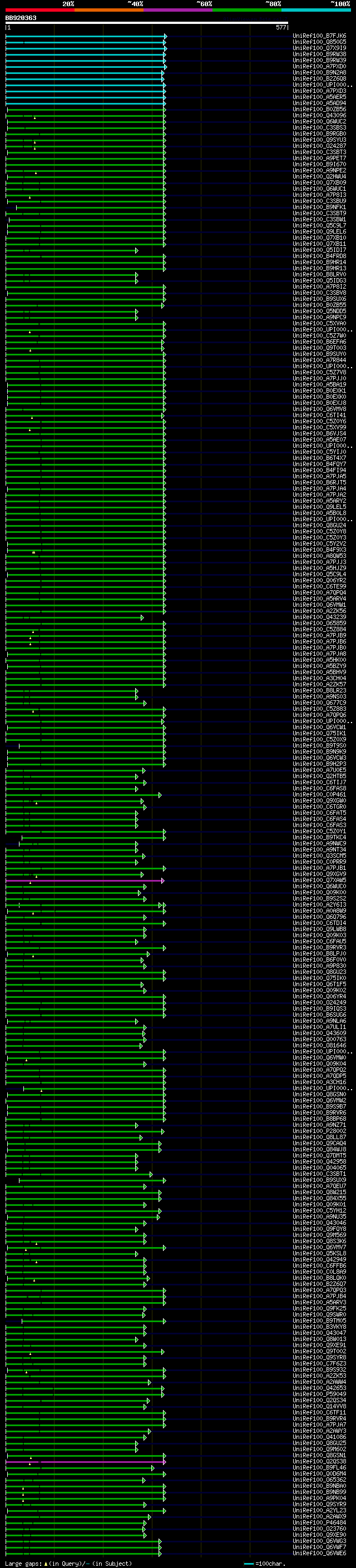Click the query end position 577
This screenshot has width=356, height=1568.
(x=280, y=27)
